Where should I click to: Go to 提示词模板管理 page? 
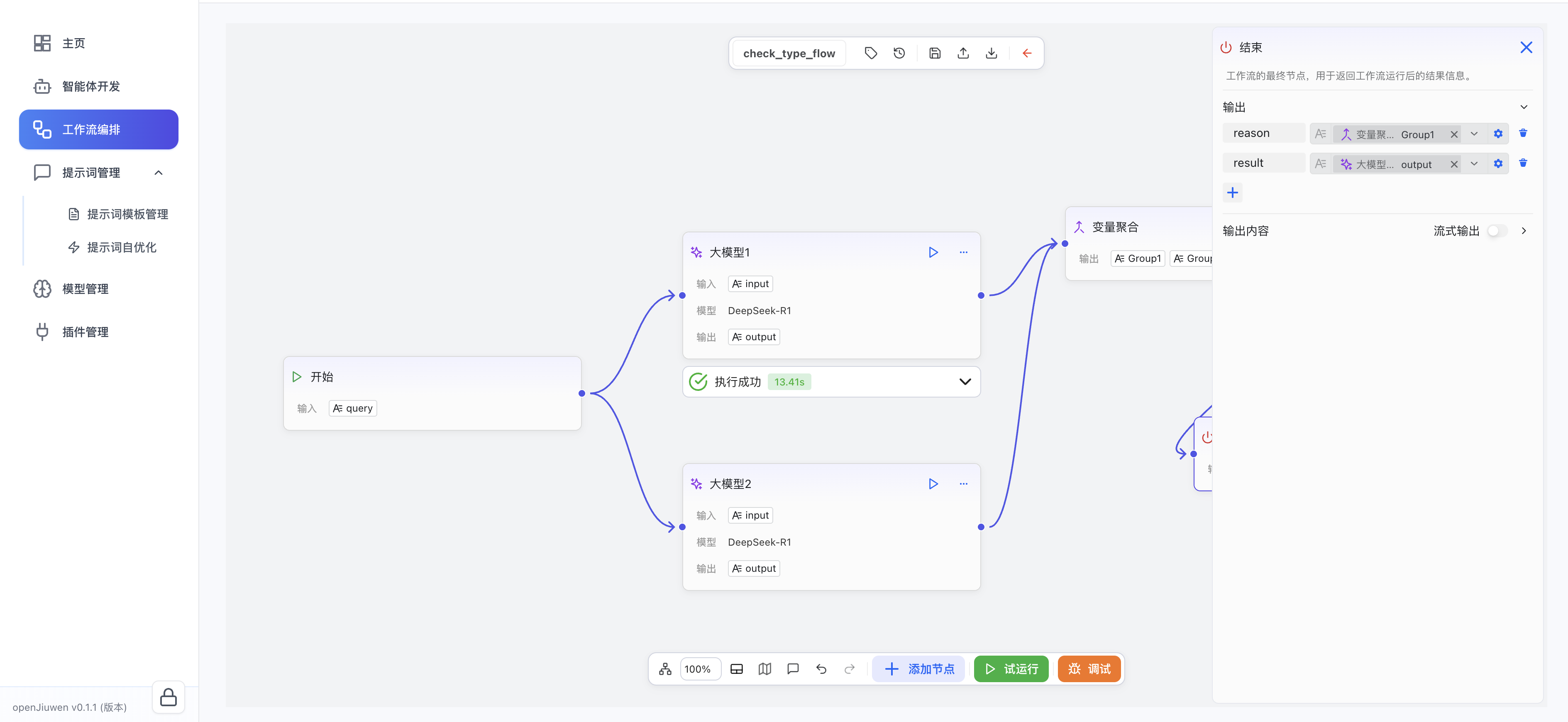[x=127, y=214]
